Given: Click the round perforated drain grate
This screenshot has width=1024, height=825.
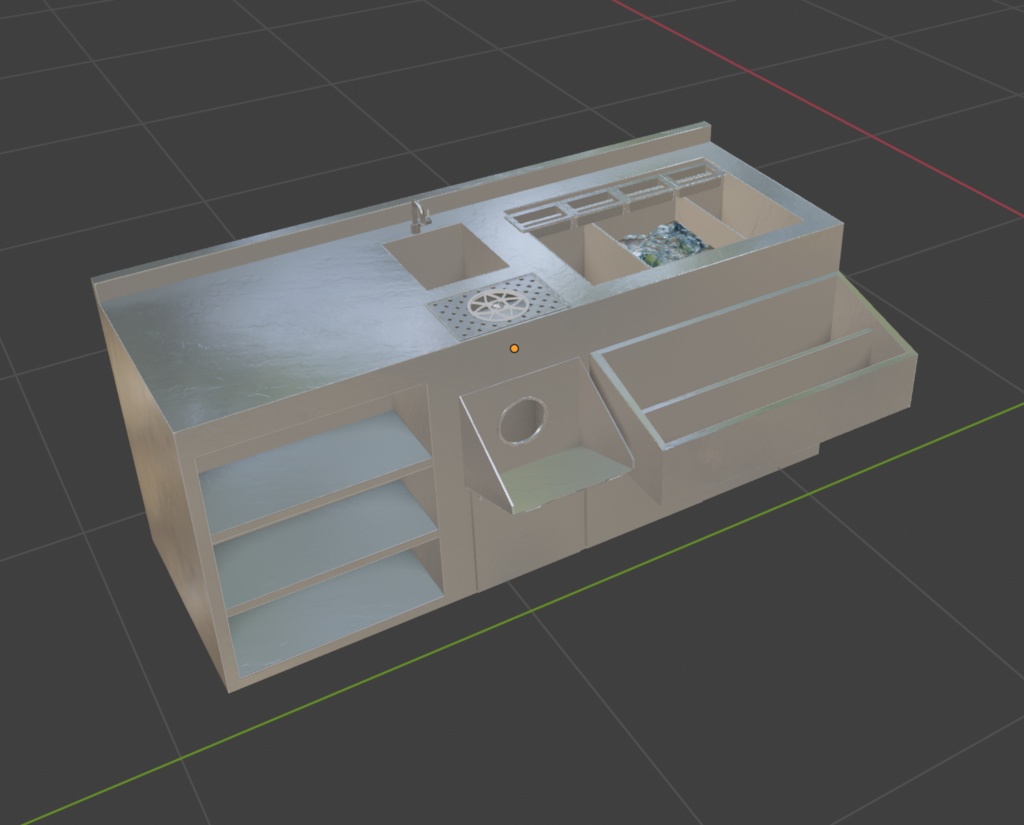Looking at the screenshot, I should (x=498, y=306).
